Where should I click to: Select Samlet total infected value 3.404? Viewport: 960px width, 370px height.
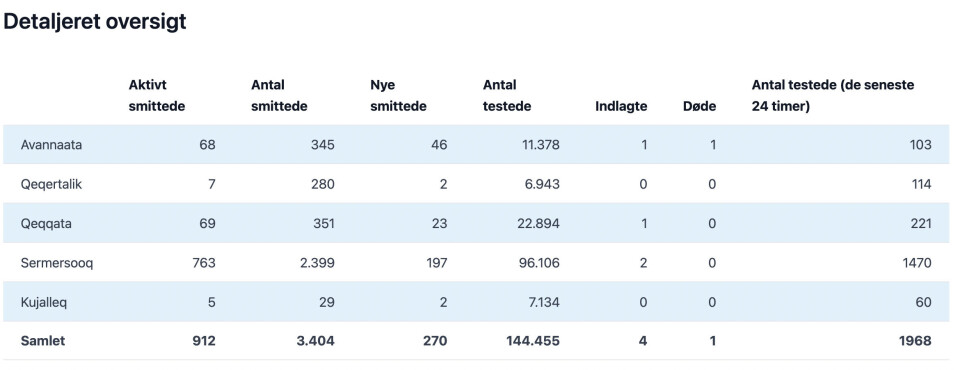316,341
